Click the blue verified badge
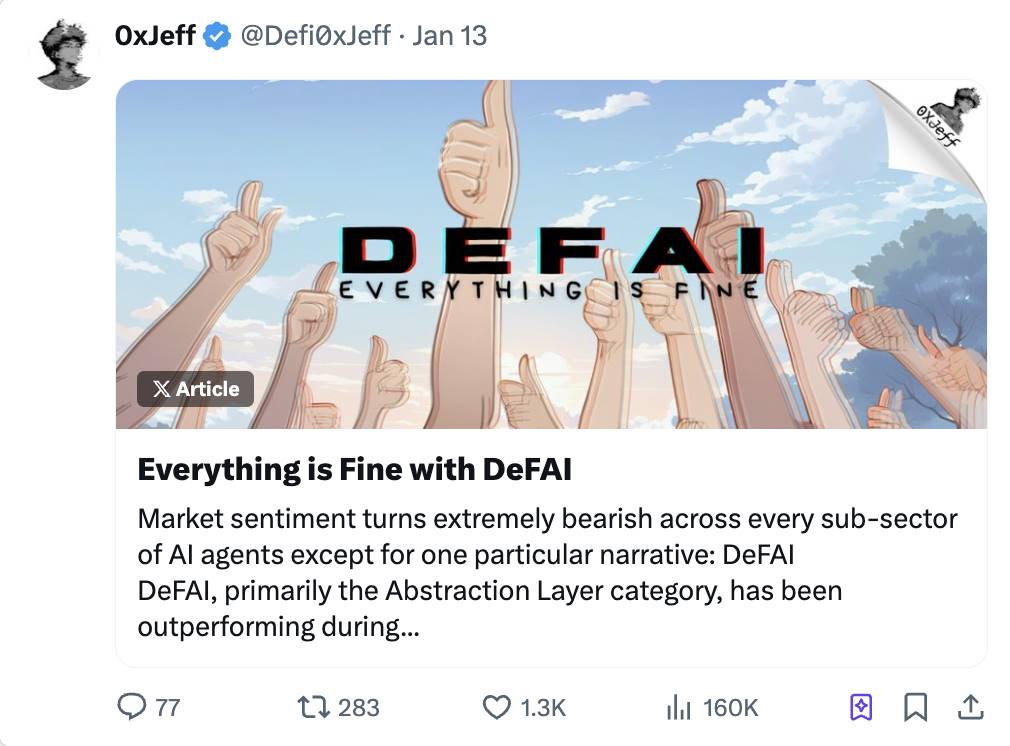This screenshot has width=1010, height=746. [x=215, y=36]
